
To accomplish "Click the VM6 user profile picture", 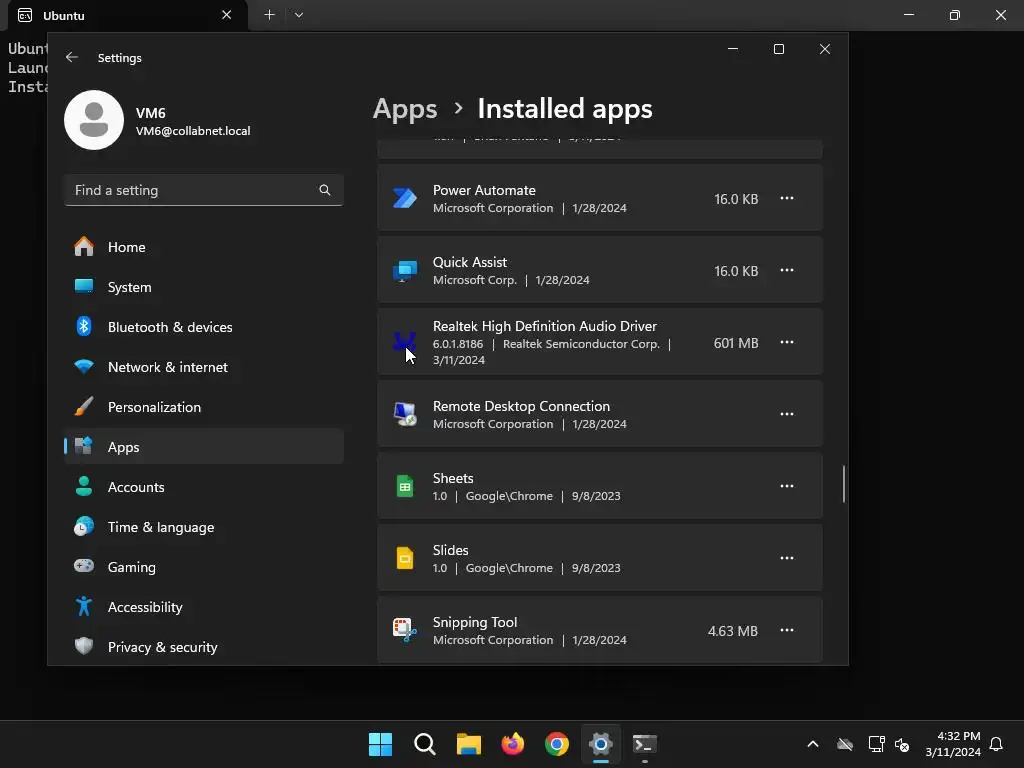I will tap(94, 120).
